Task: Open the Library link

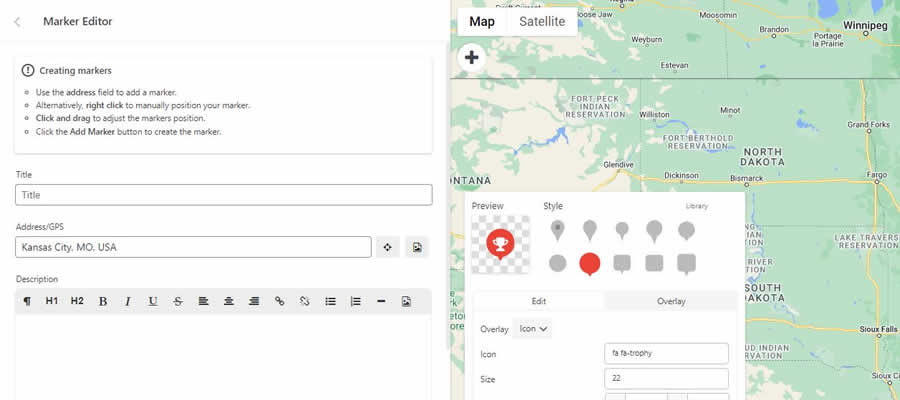Action: [697, 206]
